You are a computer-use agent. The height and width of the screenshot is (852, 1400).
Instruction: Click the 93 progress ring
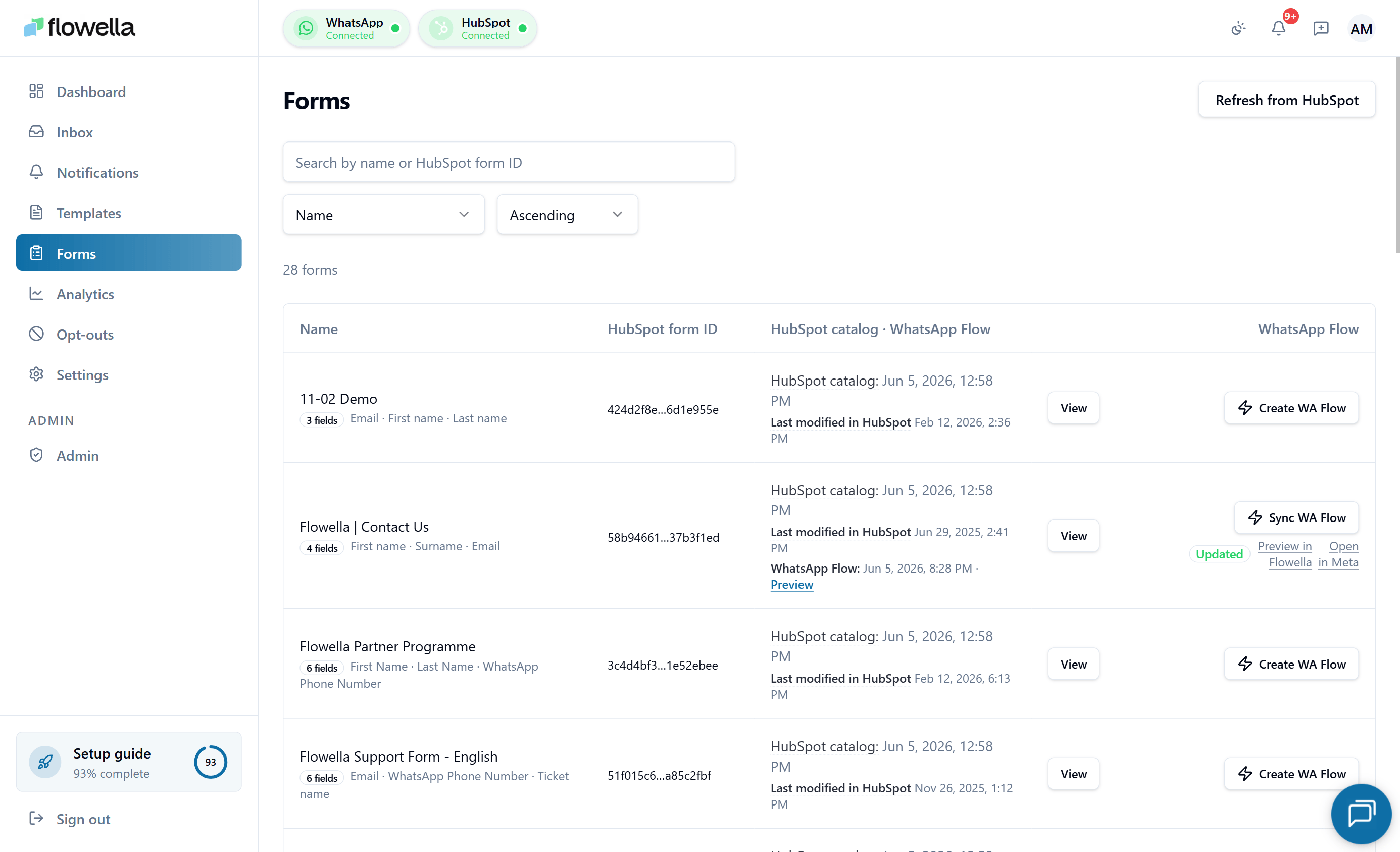tap(210, 762)
